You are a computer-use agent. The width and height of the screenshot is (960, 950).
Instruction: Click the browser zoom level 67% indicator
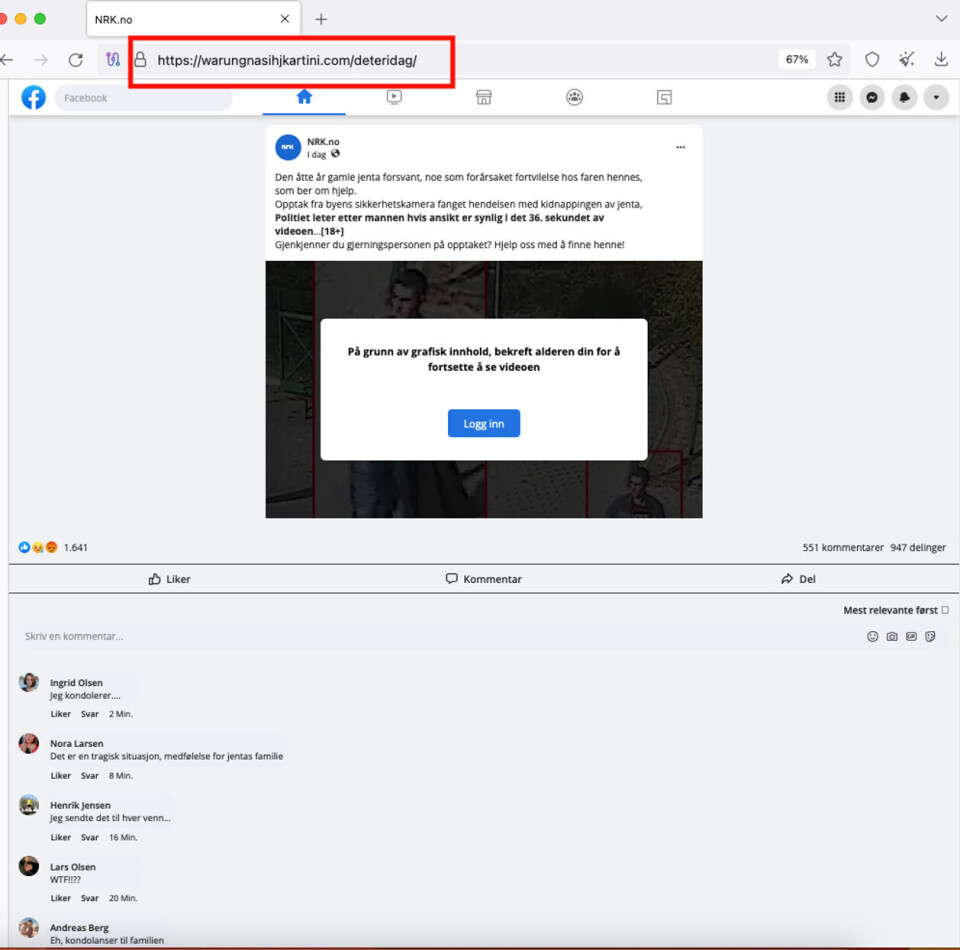(796, 60)
